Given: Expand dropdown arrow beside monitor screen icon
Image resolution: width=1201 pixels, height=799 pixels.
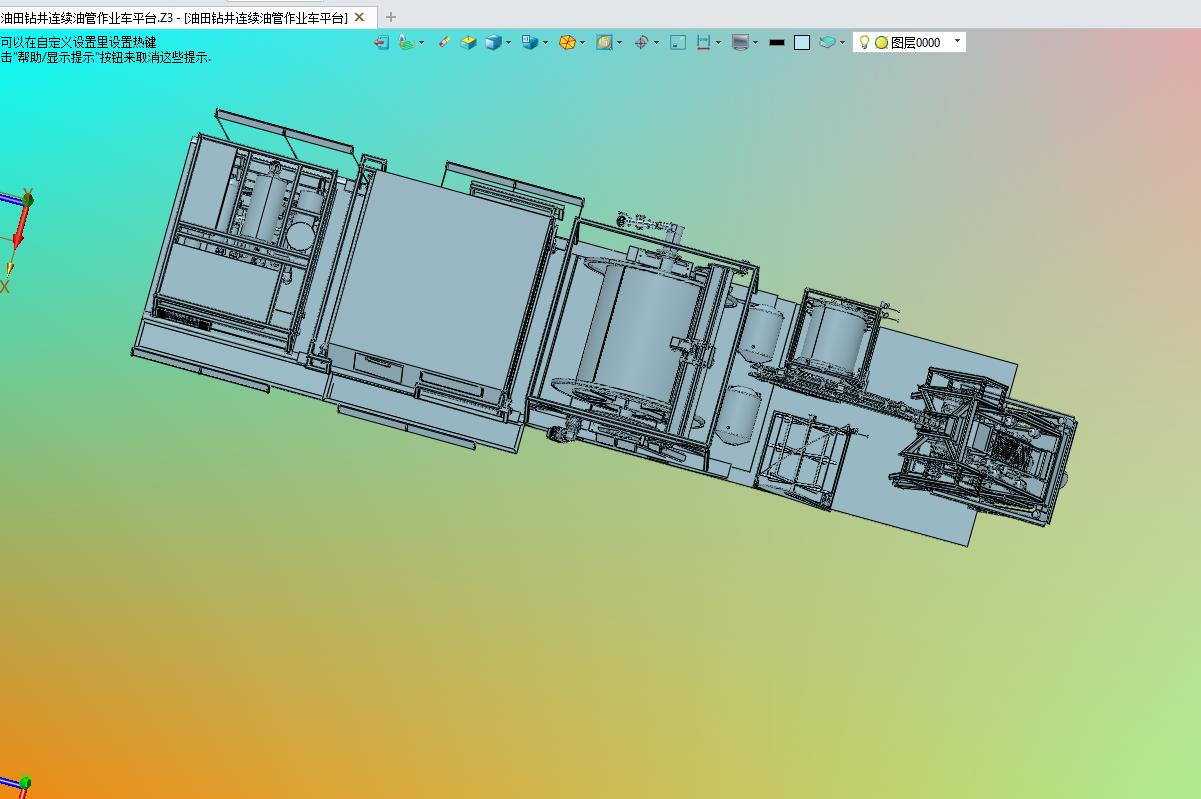Looking at the screenshot, I should (755, 43).
